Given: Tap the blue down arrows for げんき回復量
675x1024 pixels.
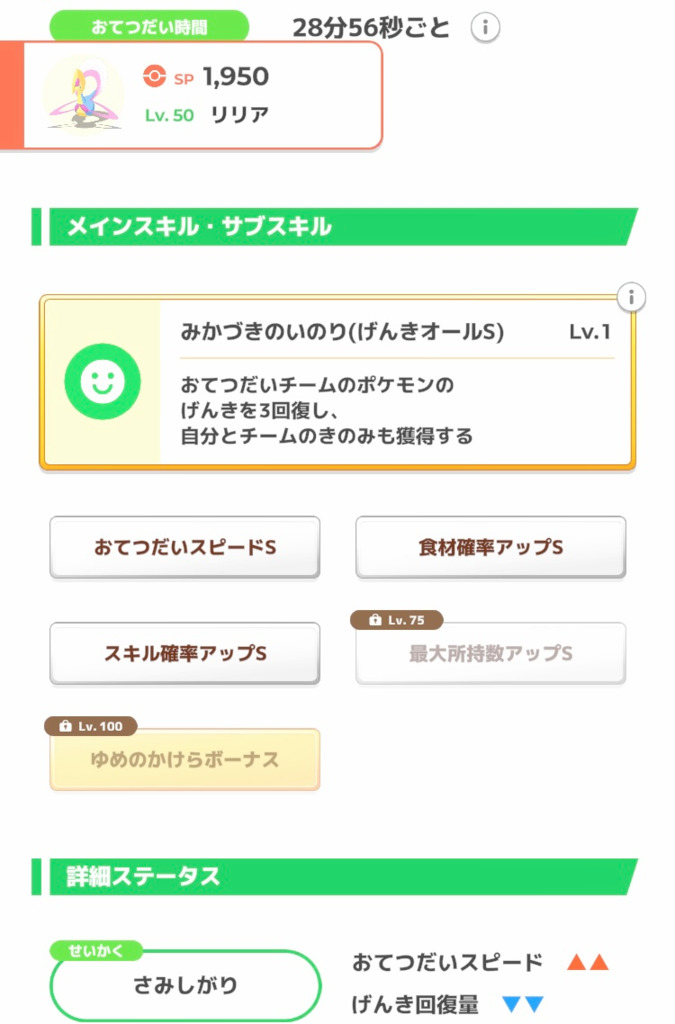Looking at the screenshot, I should (522, 1004).
